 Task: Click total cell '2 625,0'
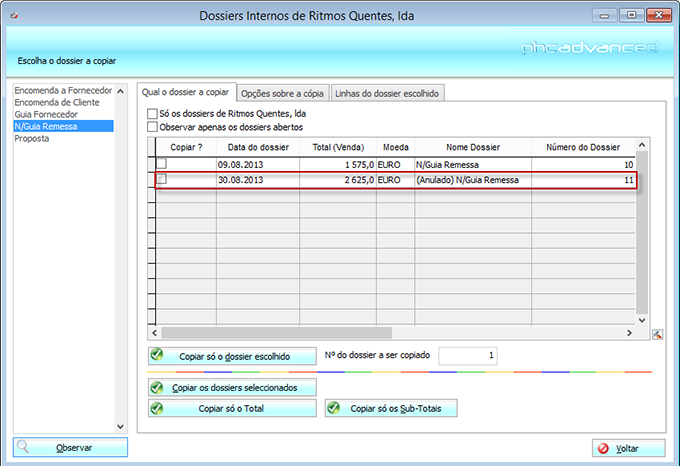[x=338, y=180]
